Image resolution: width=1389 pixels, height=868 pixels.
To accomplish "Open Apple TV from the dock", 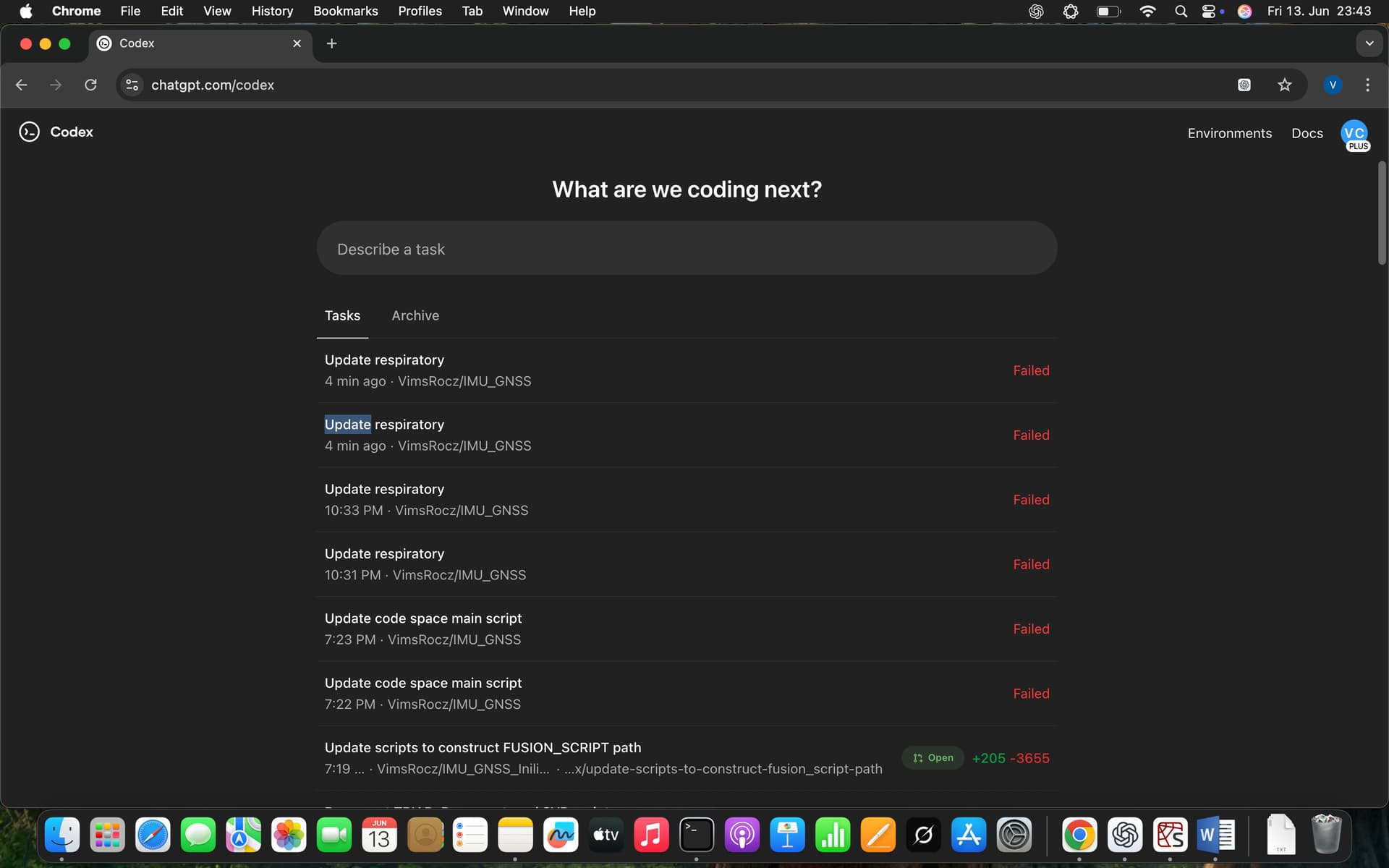I will (606, 835).
